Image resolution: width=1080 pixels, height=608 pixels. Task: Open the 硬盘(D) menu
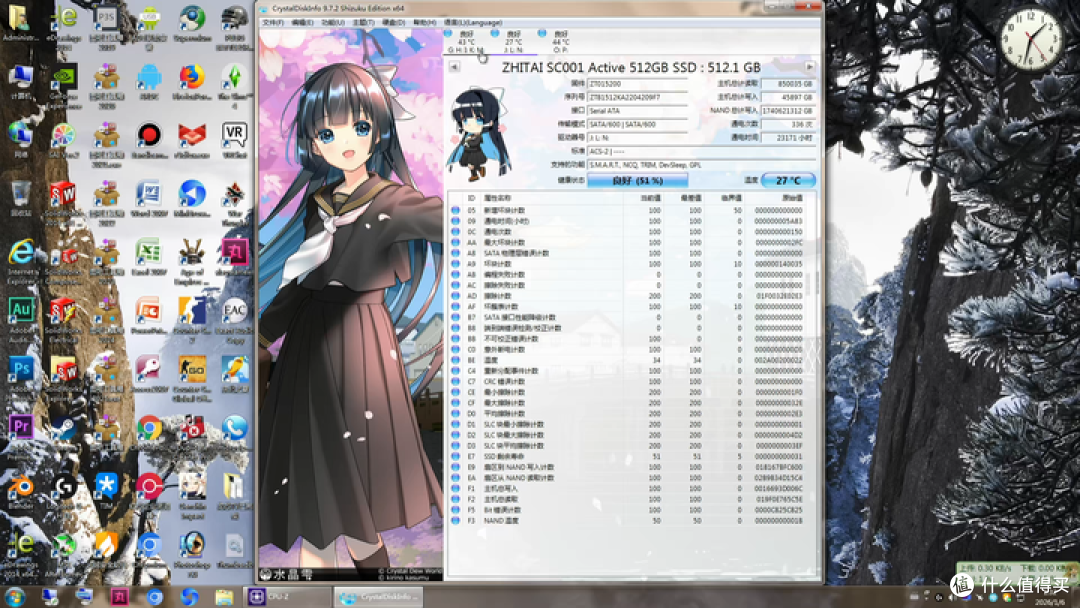click(394, 23)
